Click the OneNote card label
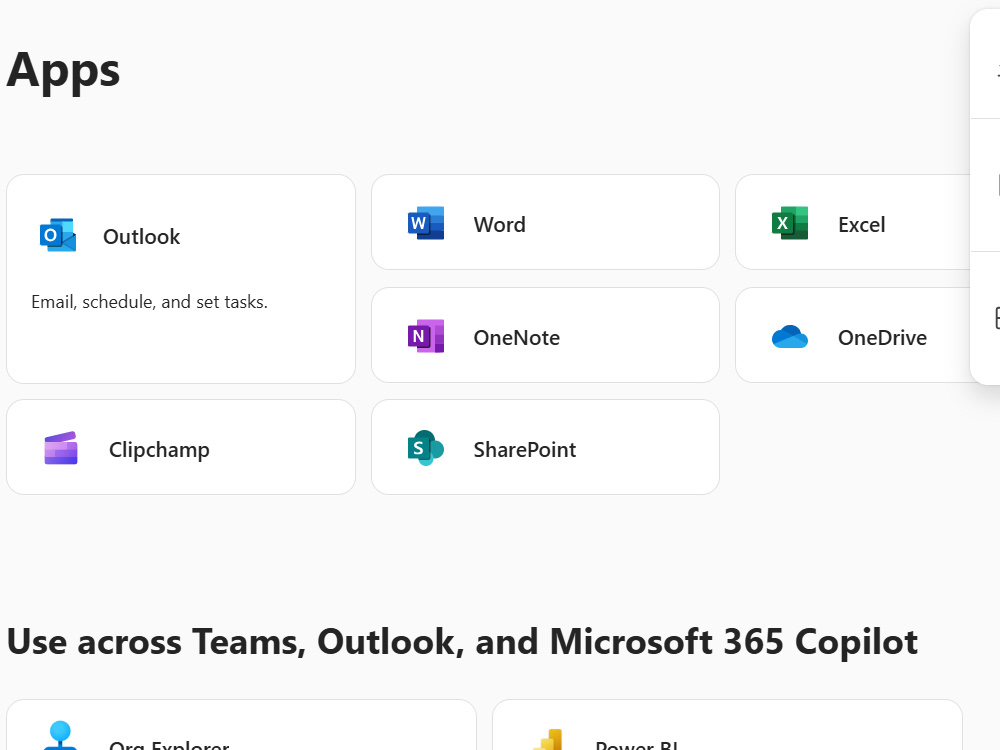The height and width of the screenshot is (750, 1000). click(517, 337)
